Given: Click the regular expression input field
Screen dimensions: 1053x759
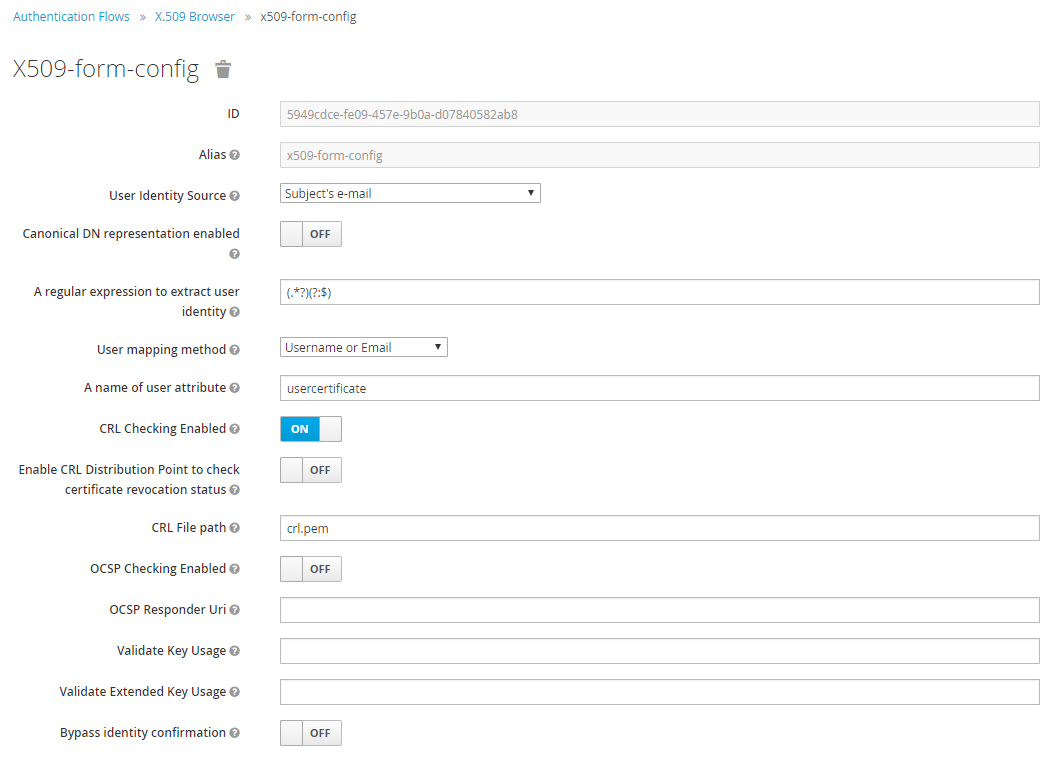Looking at the screenshot, I should (x=659, y=292).
